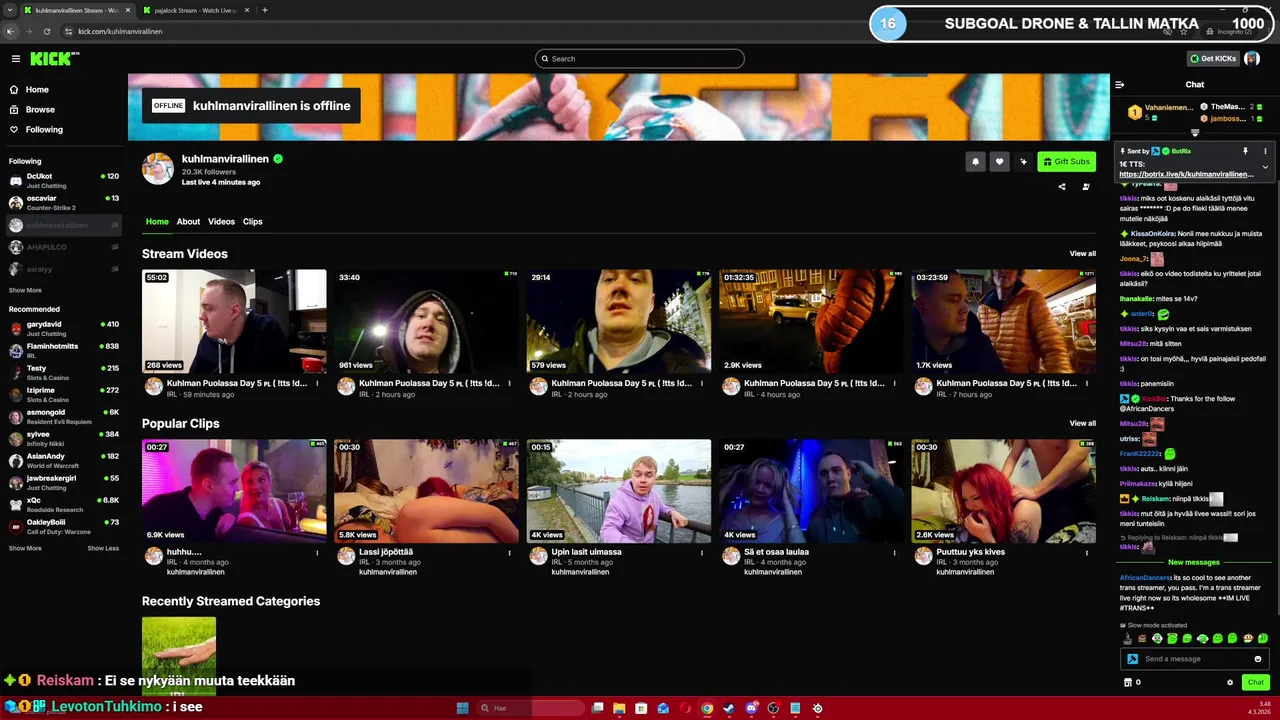This screenshot has height=720, width=1280.
Task: Open the Puuttuu yks kives clip title
Action: 970,552
